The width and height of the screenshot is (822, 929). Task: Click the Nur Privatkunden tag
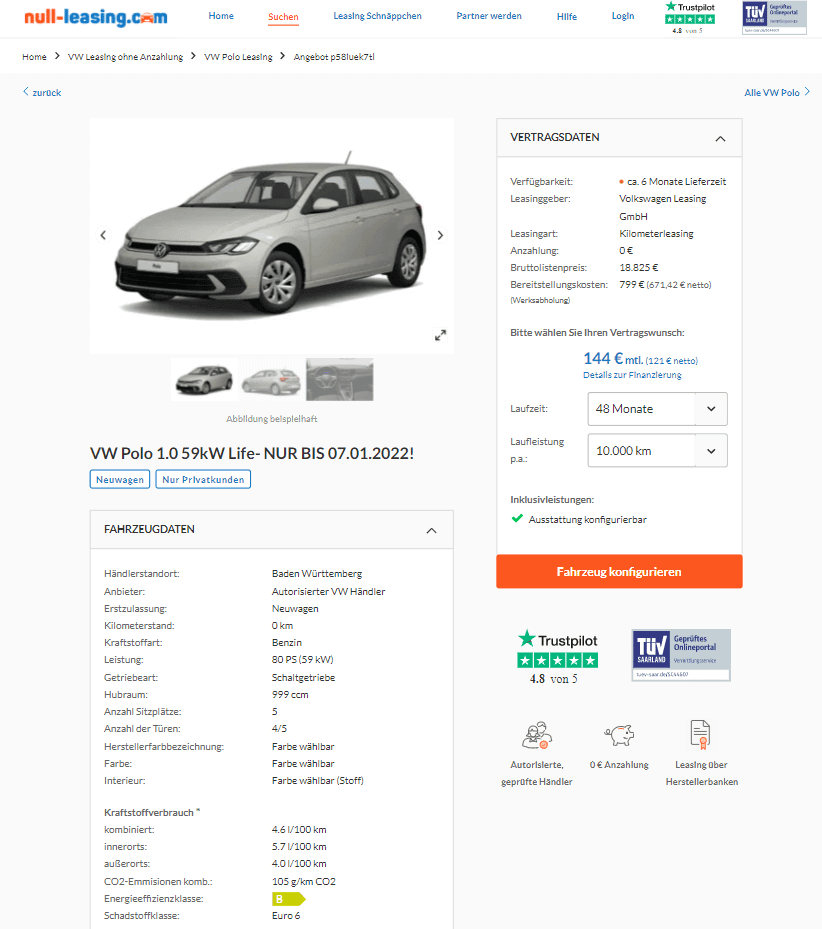point(203,479)
